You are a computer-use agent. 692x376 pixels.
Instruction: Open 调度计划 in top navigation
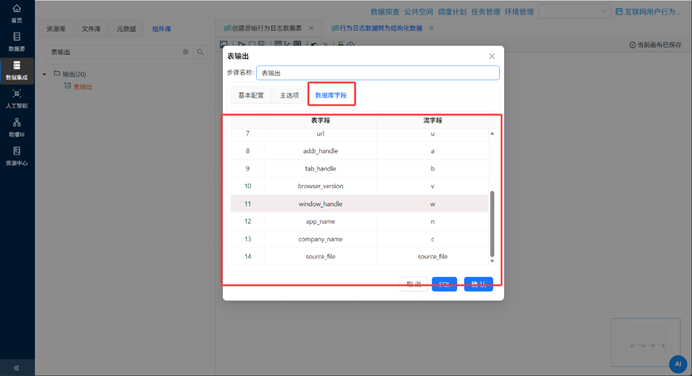(452, 12)
